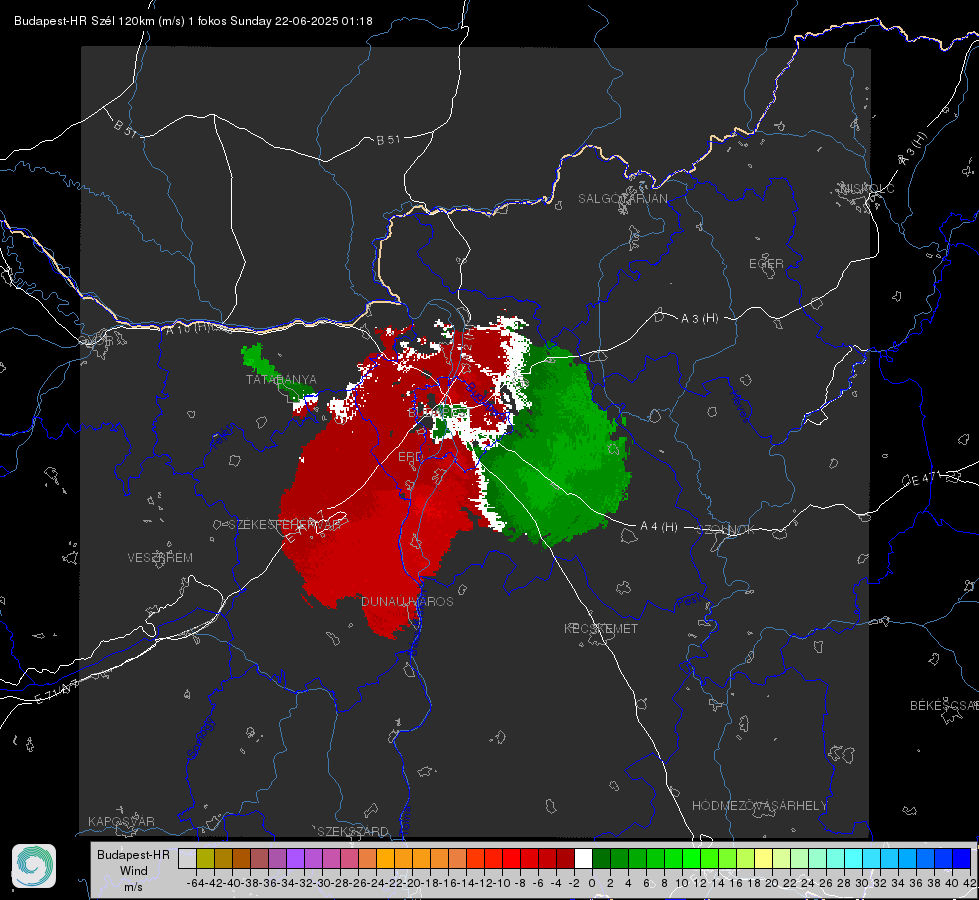Click the legend value '-64' tick label
Screen dimensions: 979x900
coord(196,883)
